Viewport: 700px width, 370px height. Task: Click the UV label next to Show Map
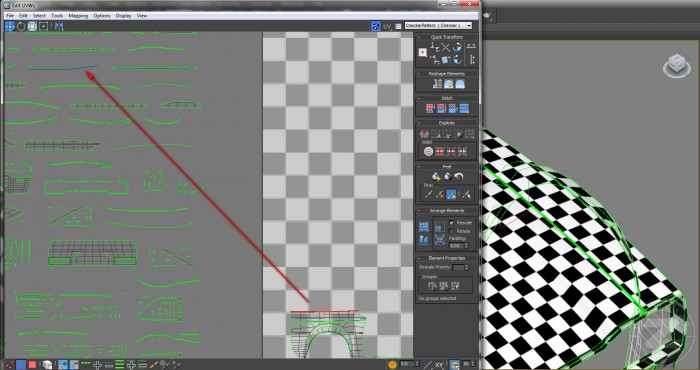click(x=387, y=27)
